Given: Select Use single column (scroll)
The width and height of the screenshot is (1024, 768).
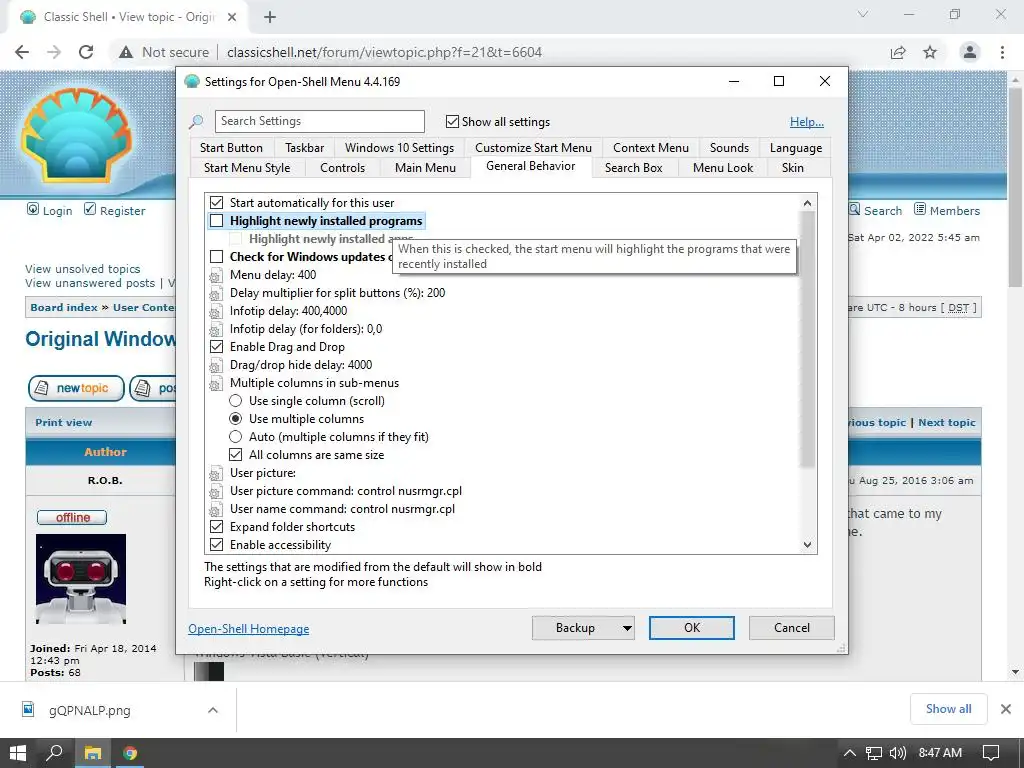Looking at the screenshot, I should pyautogui.click(x=236, y=401).
